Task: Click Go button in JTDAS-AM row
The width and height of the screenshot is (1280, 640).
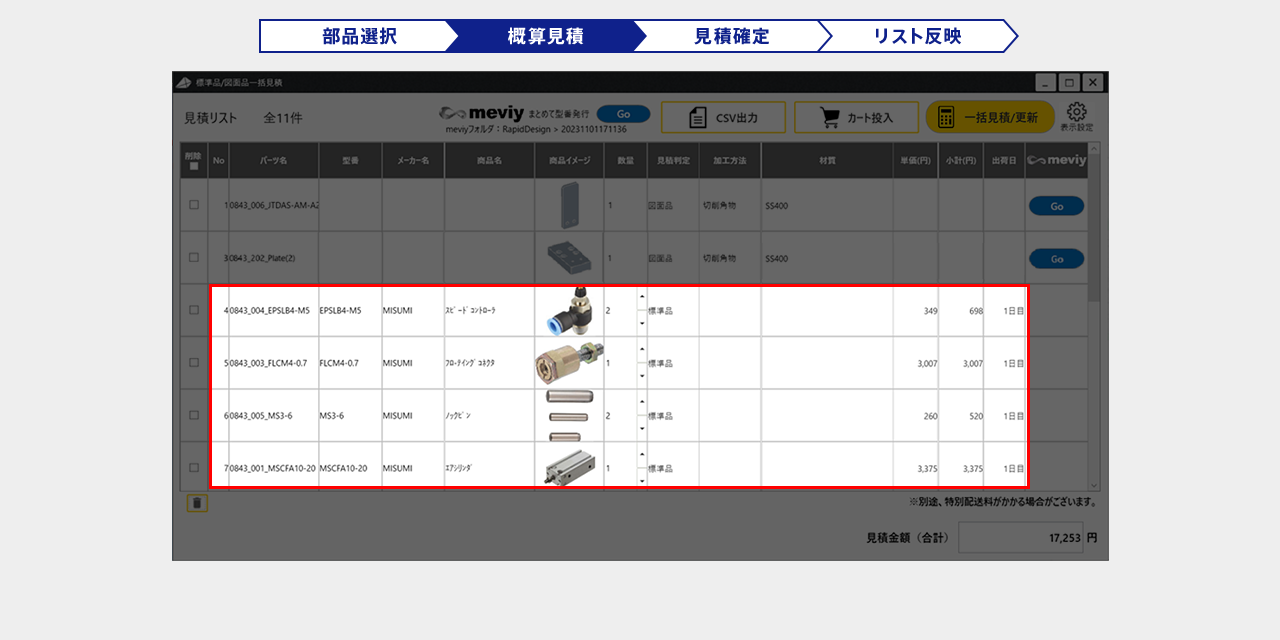Action: pyautogui.click(x=1055, y=206)
